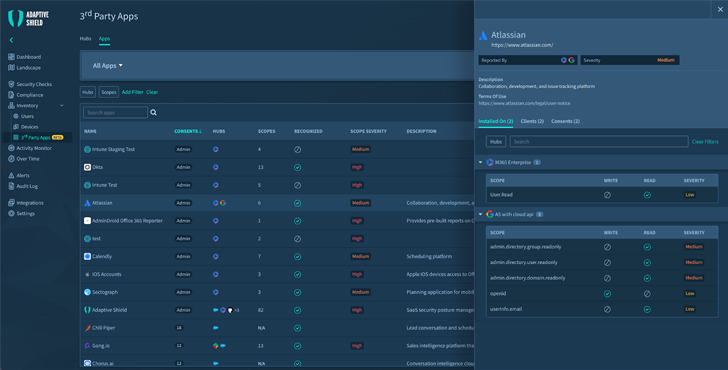Click the Atlassian icon in table row
Screen dimensions: 728x370
pyautogui.click(x=87, y=203)
